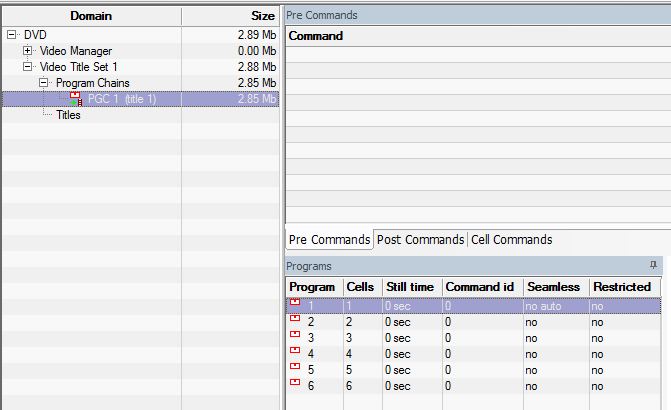Click the program 3 row icon
This screenshot has height=410, width=671.
[295, 334]
